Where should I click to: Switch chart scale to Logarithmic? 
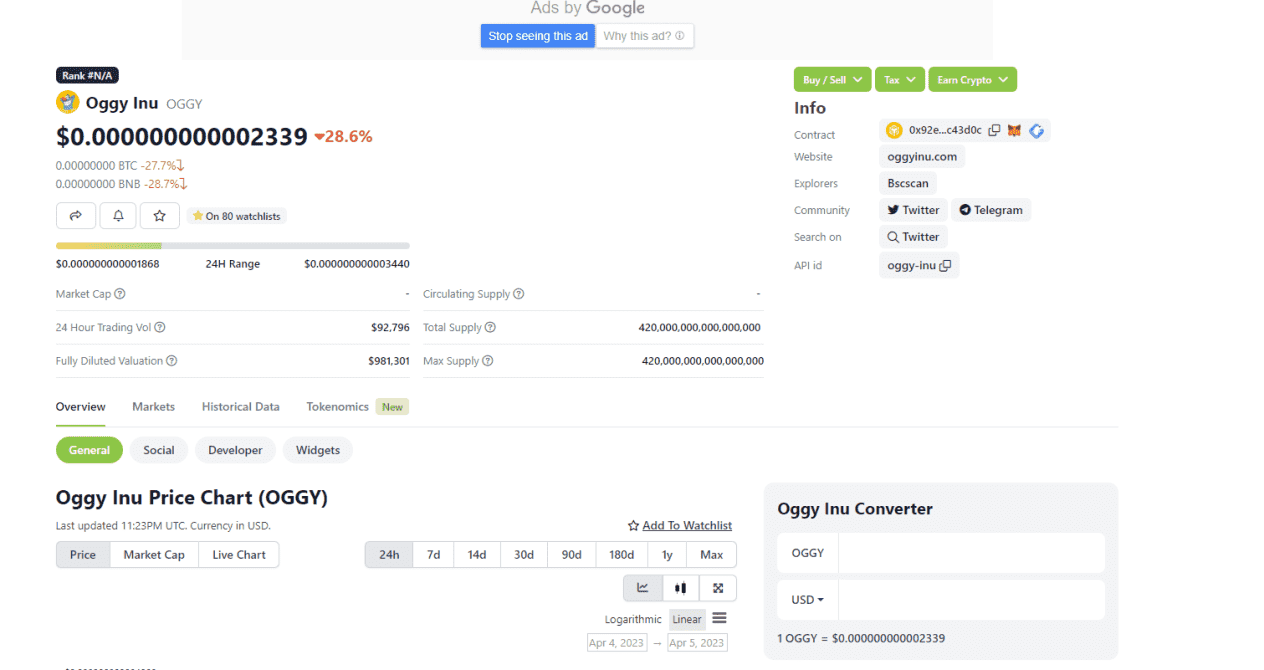[x=633, y=619]
